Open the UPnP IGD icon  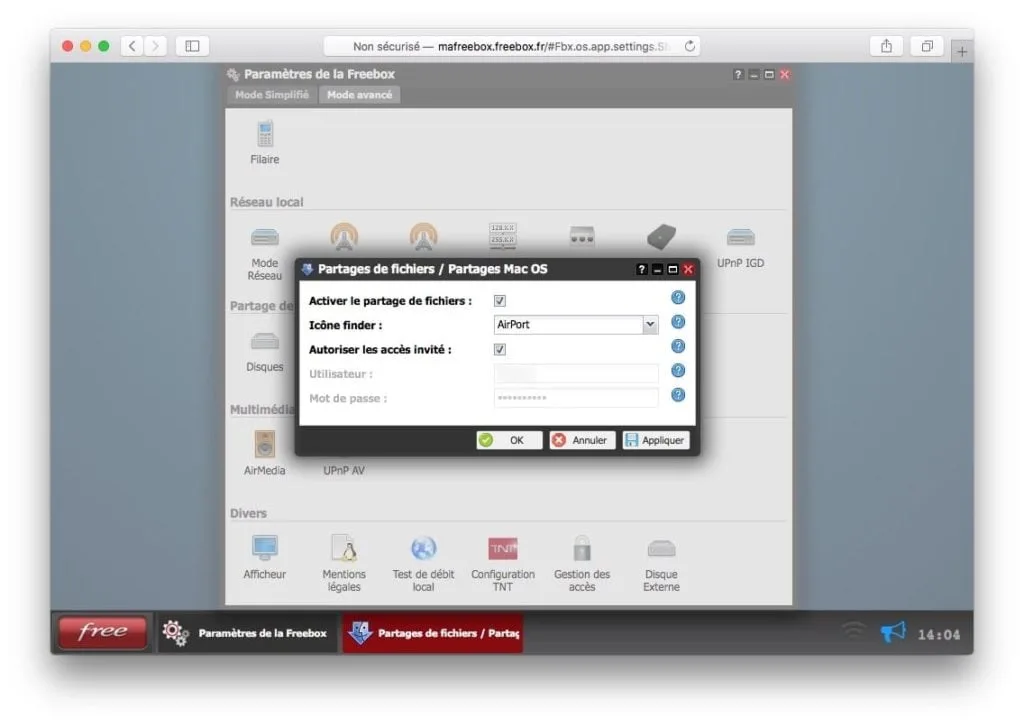(x=740, y=248)
